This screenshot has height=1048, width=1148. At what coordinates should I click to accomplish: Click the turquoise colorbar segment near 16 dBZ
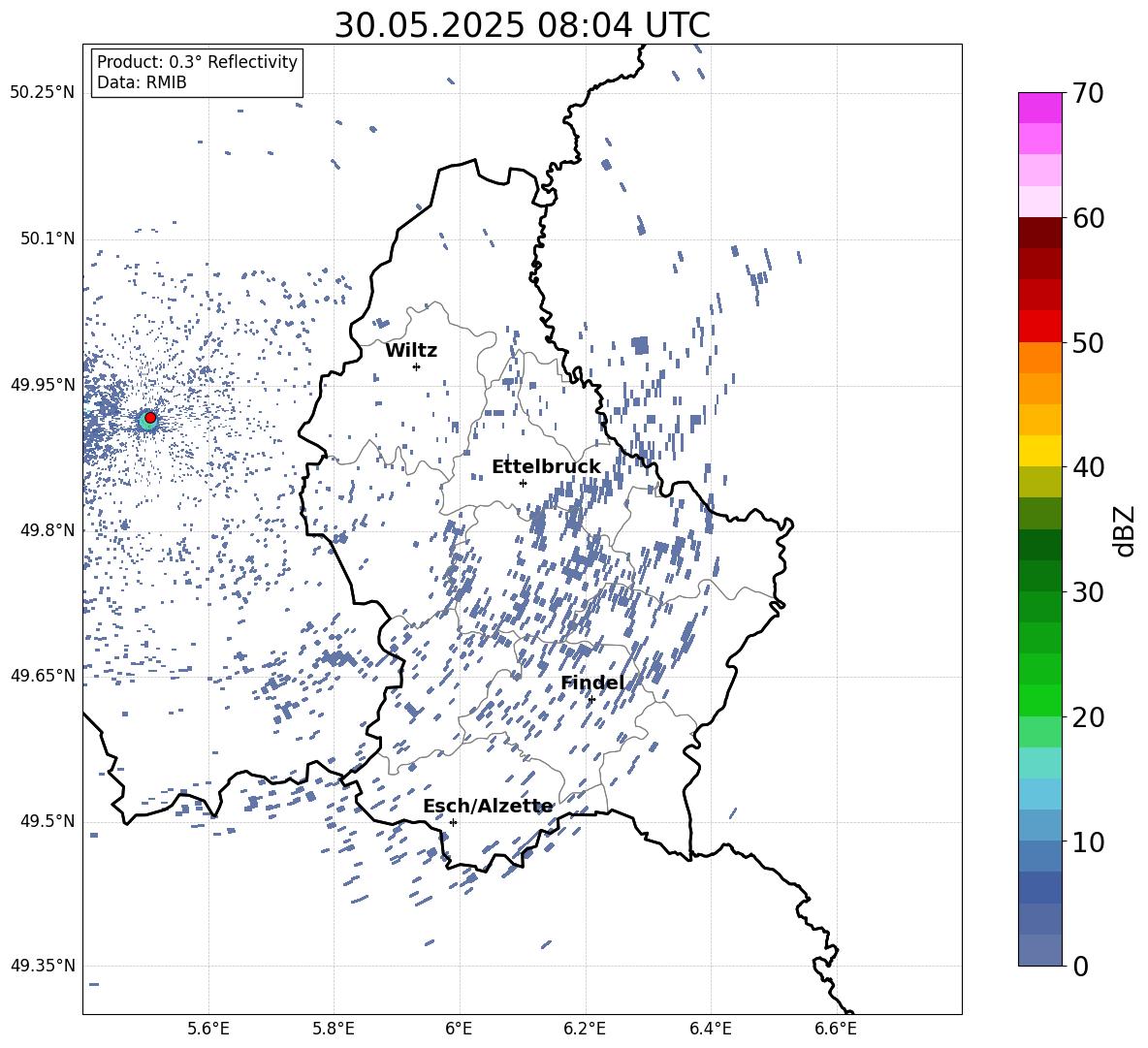pos(1040,763)
